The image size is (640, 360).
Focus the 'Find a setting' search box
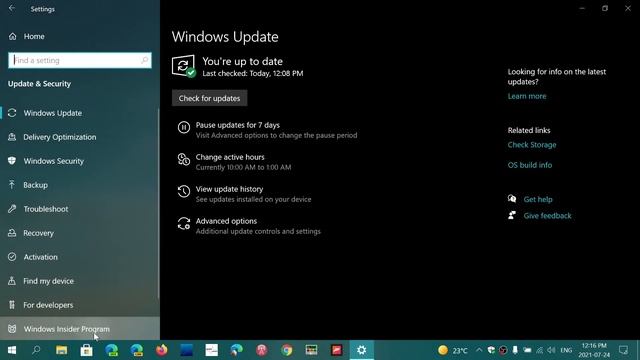tap(80, 60)
